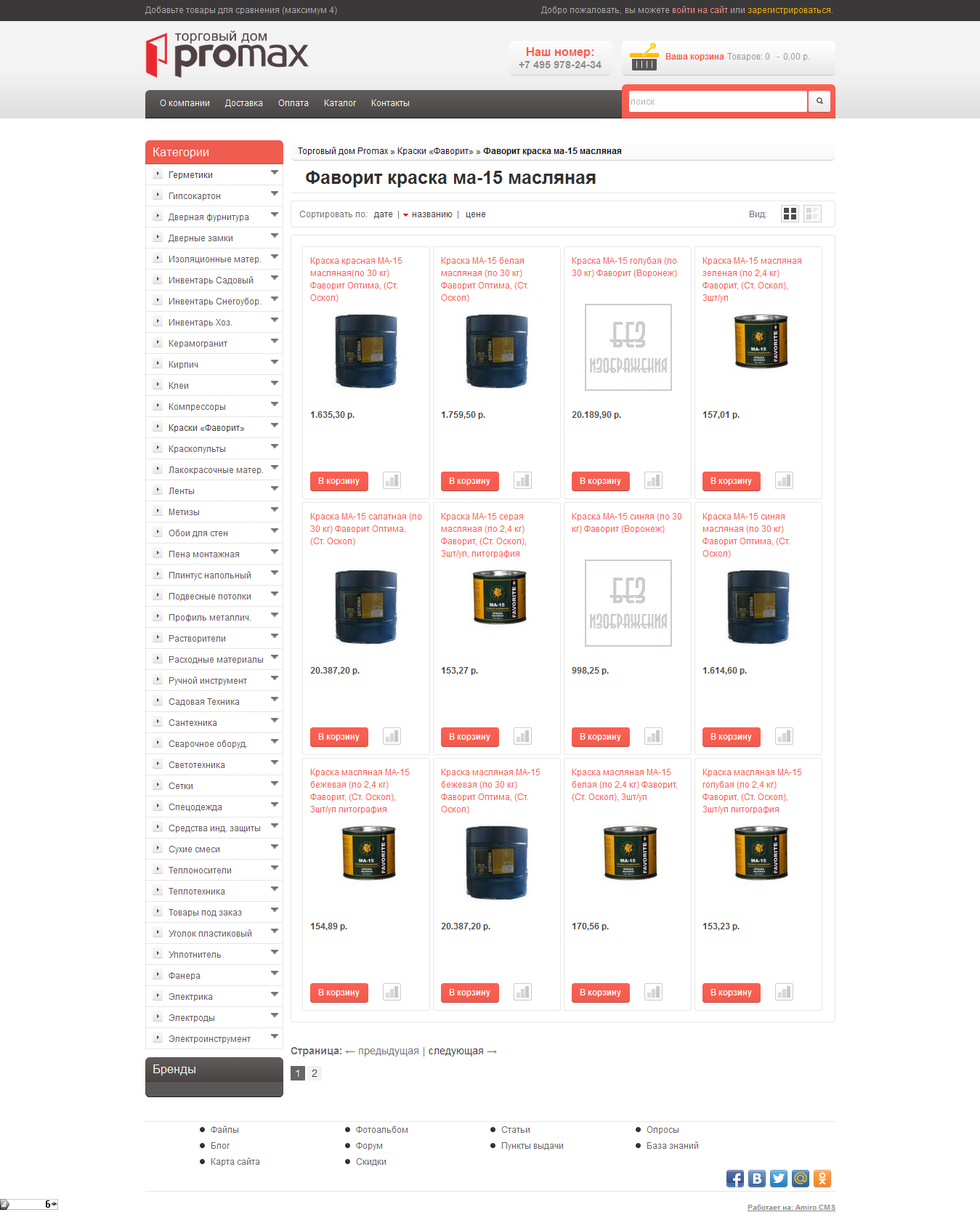The height and width of the screenshot is (1220, 980).
Task: Expand Керамогранит category arrow
Action: click(275, 341)
